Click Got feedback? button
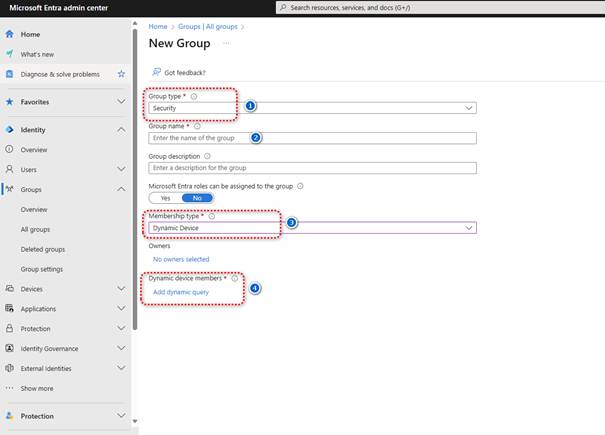Screen dimensions: 605x435 [x=179, y=73]
